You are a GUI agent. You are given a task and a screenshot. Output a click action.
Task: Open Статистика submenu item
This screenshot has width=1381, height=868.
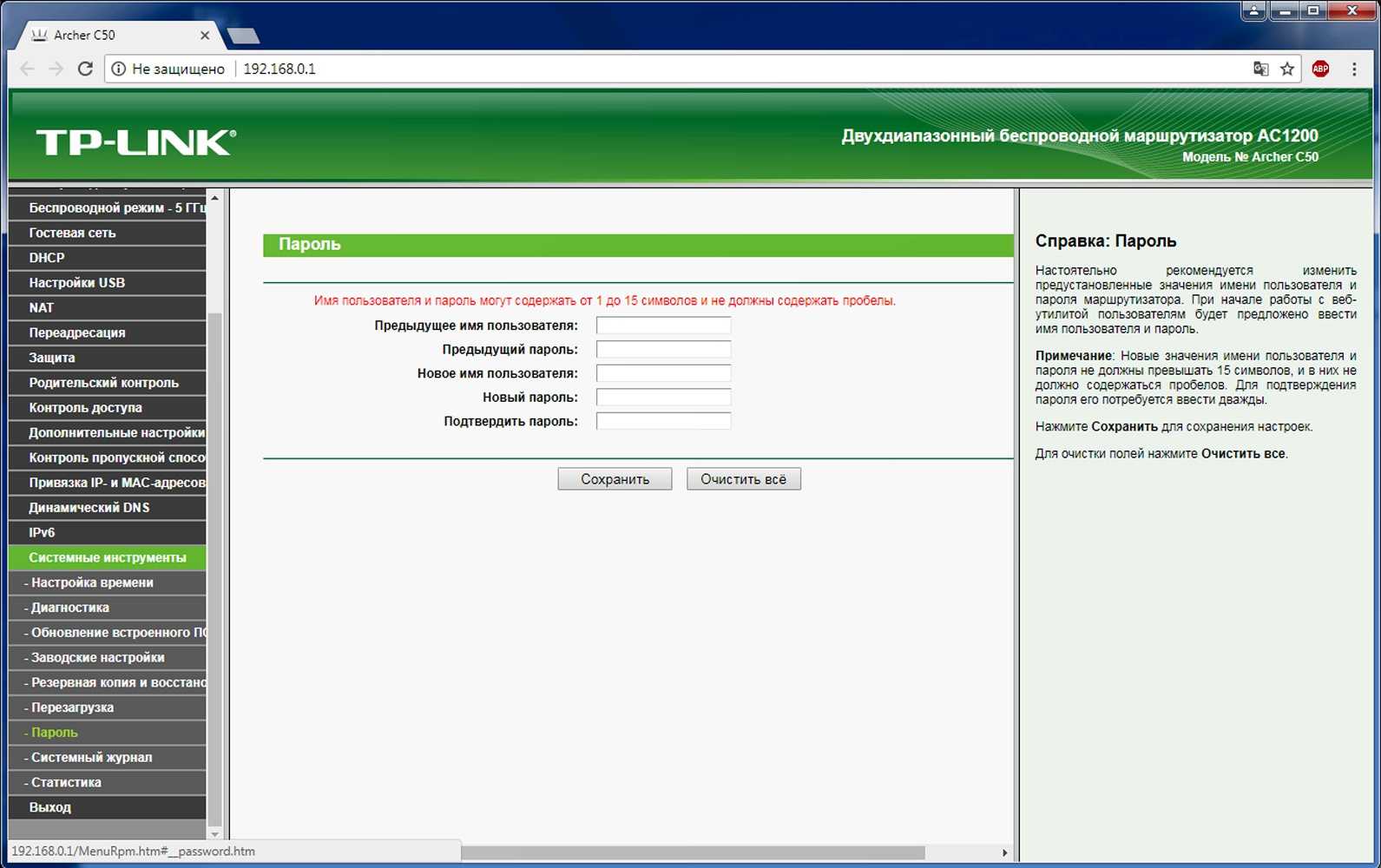[x=107, y=783]
